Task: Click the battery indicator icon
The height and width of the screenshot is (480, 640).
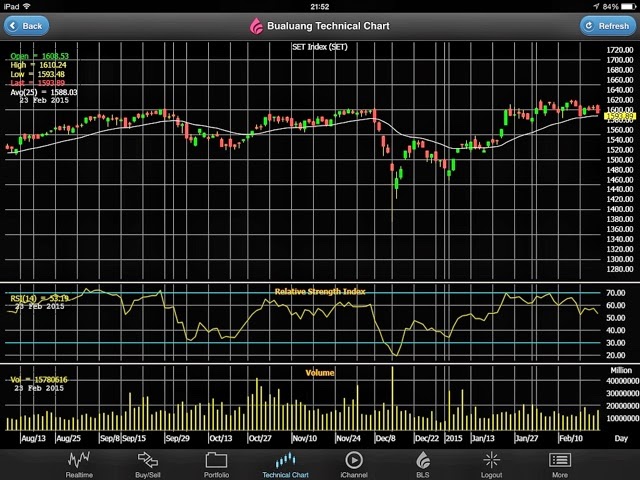Action: coord(628,7)
